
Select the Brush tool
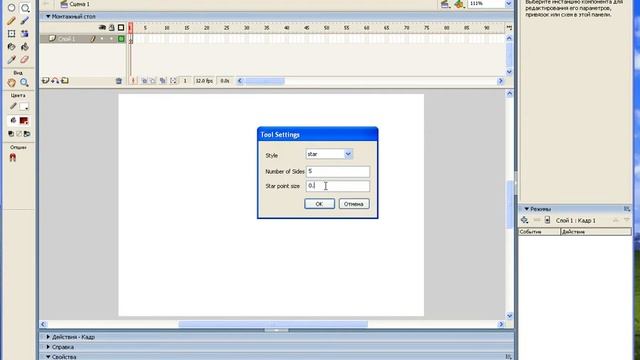tap(25, 21)
